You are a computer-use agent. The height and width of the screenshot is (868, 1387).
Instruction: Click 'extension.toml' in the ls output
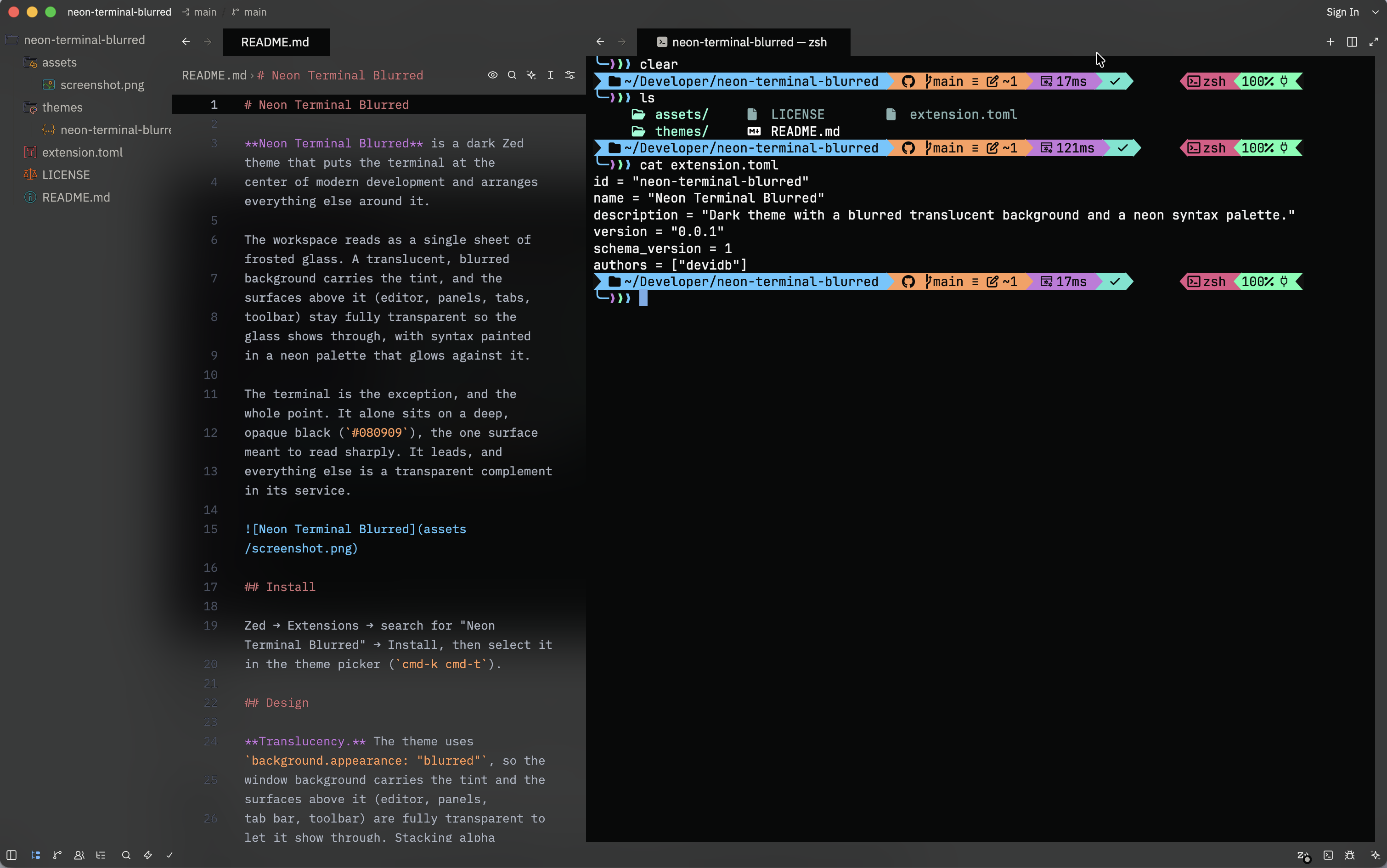(963, 114)
